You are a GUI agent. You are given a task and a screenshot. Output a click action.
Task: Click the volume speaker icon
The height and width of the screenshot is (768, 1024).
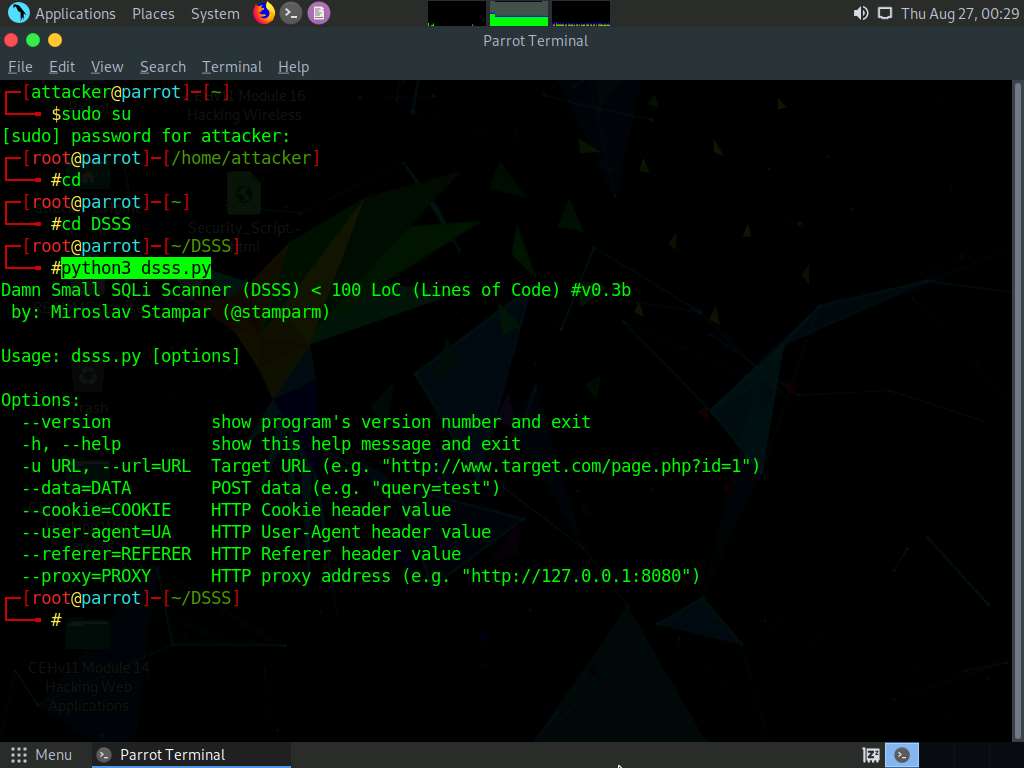click(860, 14)
